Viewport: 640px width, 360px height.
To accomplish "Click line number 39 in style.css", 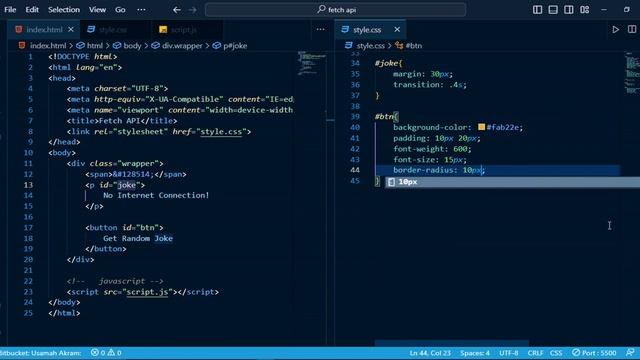I will pos(355,116).
